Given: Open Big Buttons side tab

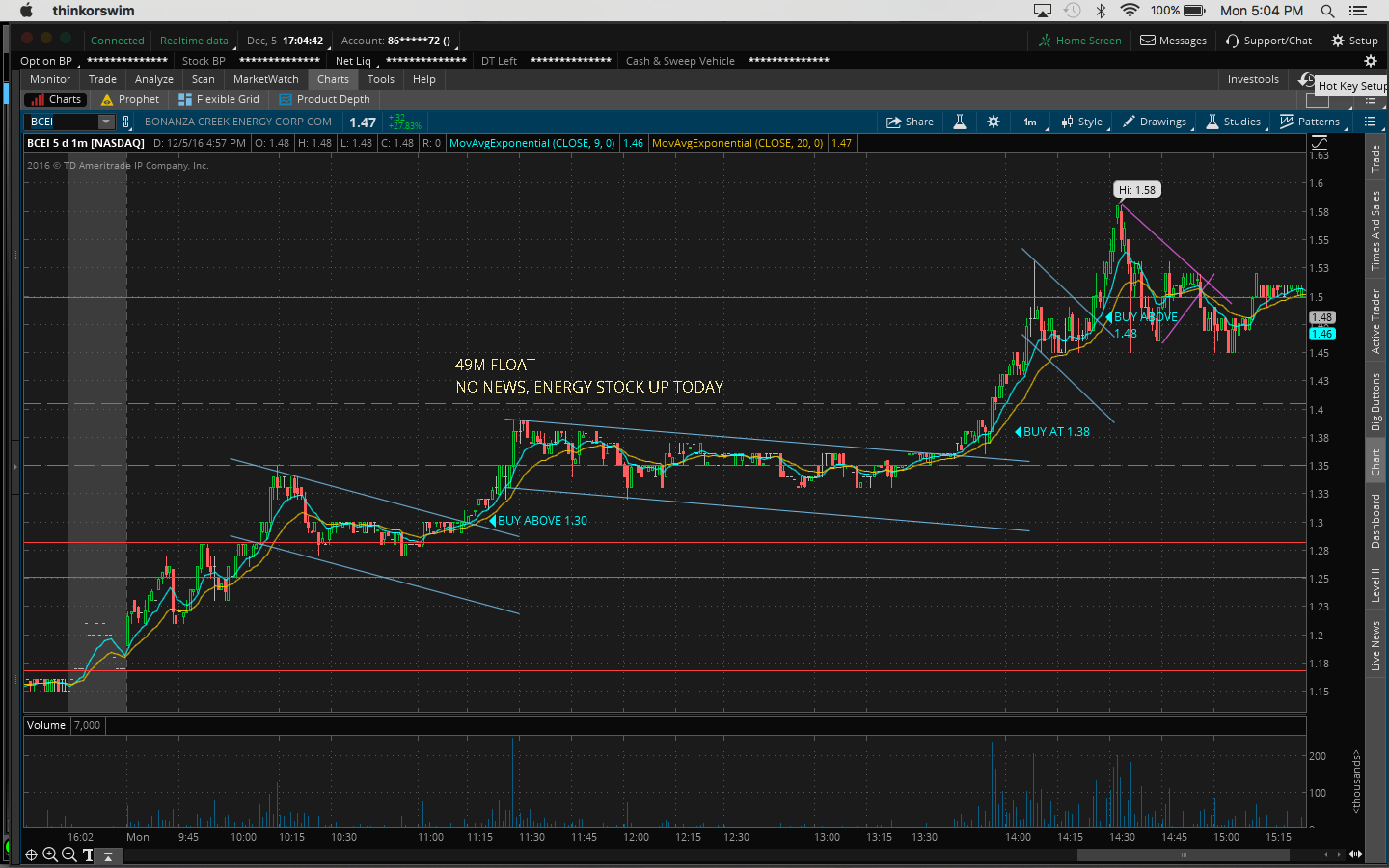Looking at the screenshot, I should coord(1376,401).
